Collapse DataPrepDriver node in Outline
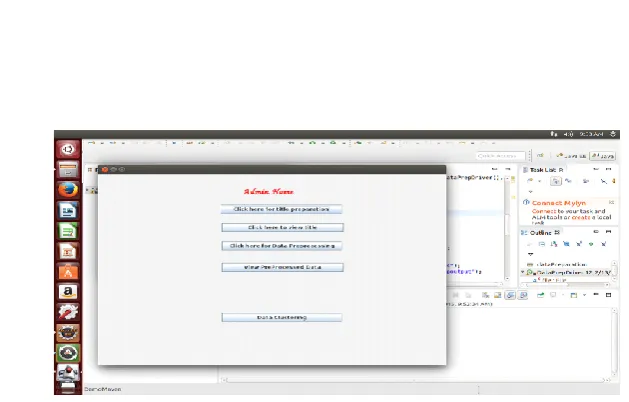 tap(523, 272)
